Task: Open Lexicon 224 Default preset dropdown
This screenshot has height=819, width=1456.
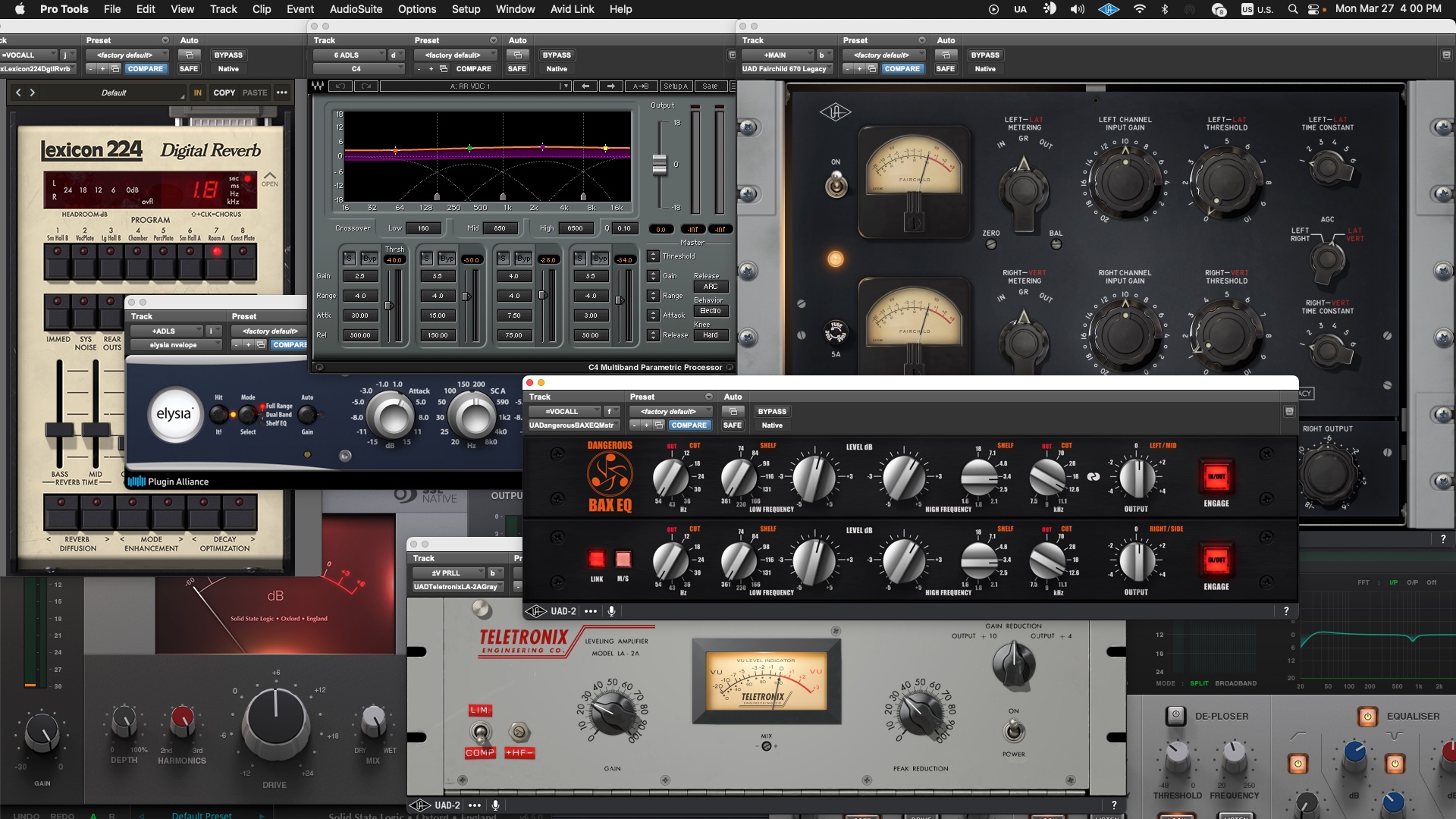Action: click(x=114, y=93)
